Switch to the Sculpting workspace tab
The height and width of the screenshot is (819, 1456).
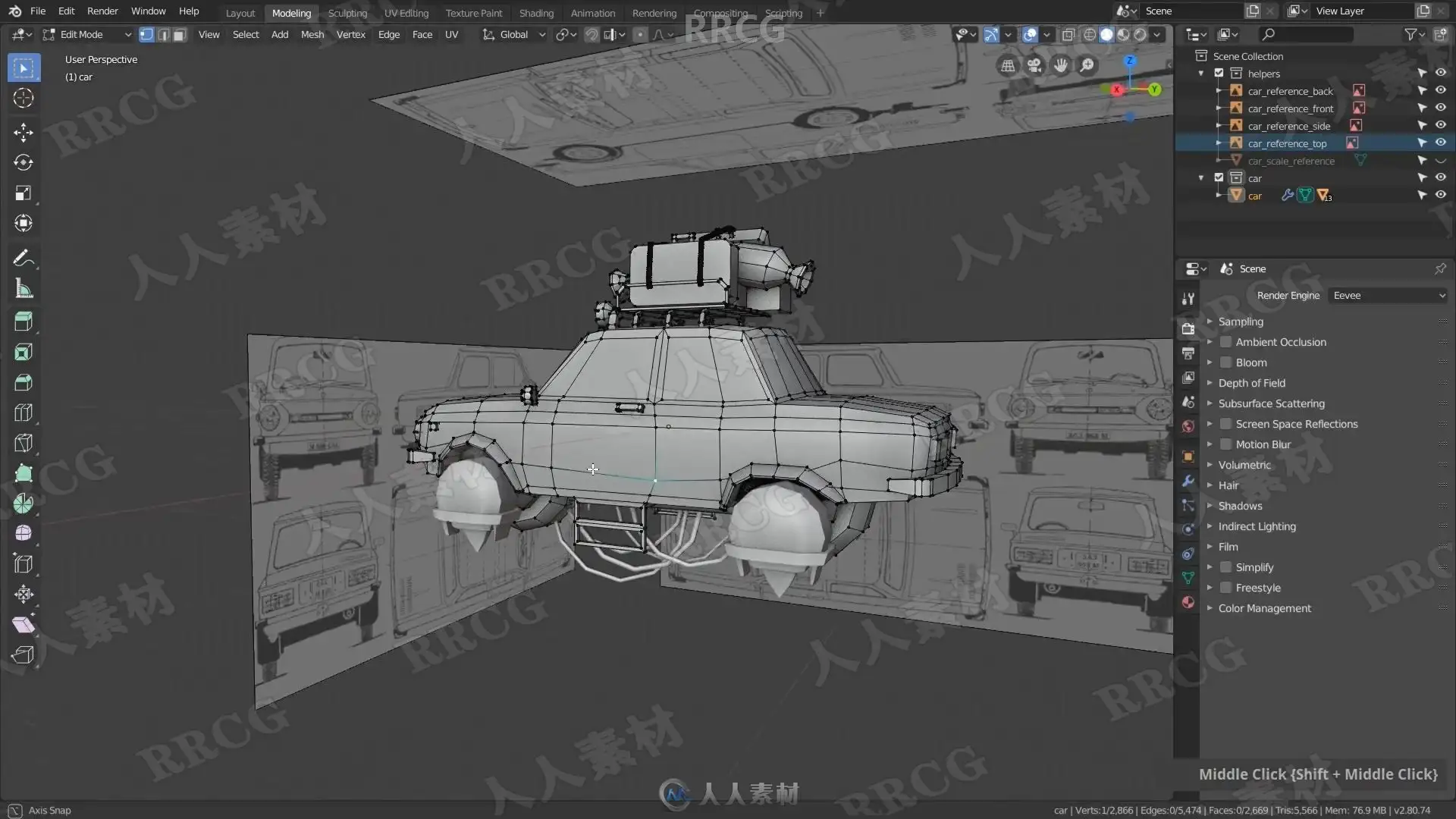tap(347, 13)
